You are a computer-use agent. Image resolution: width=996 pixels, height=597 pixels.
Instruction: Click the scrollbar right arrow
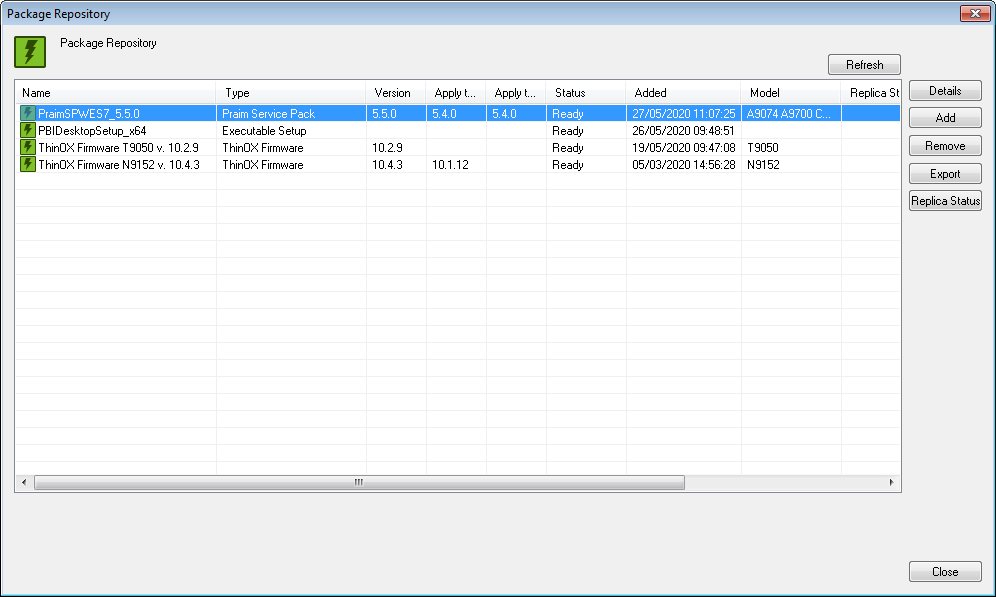[891, 483]
